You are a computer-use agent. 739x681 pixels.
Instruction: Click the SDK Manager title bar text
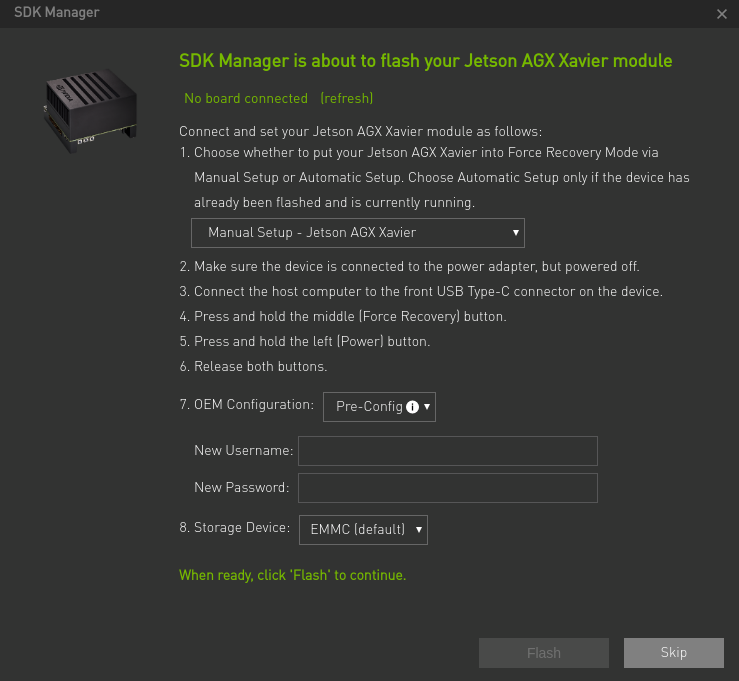click(56, 13)
